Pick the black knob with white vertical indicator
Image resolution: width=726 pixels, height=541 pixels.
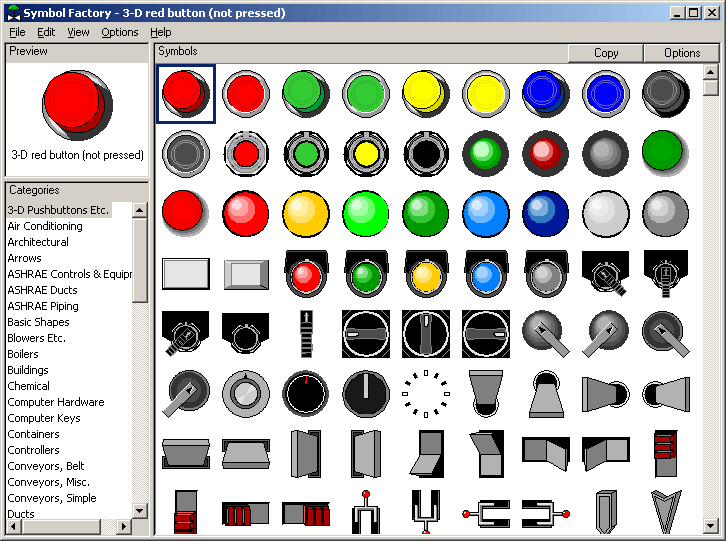click(366, 394)
